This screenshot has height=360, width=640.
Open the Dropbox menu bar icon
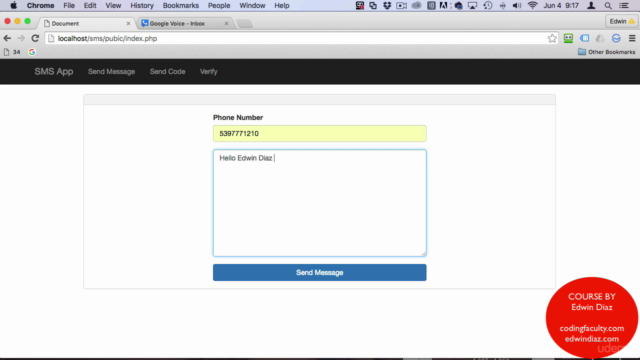click(x=387, y=5)
